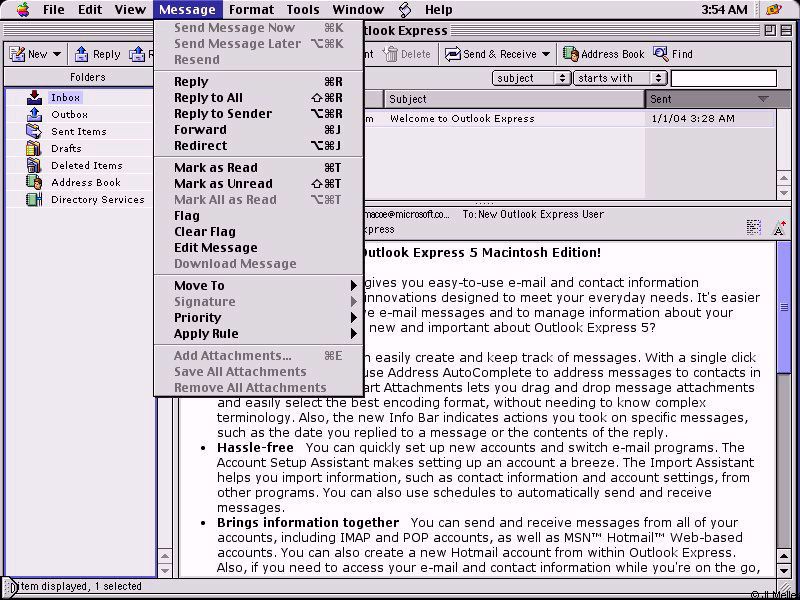Select the 'Welcome to Outlook Express' message row
Screen dimensions: 800x600
569,118
